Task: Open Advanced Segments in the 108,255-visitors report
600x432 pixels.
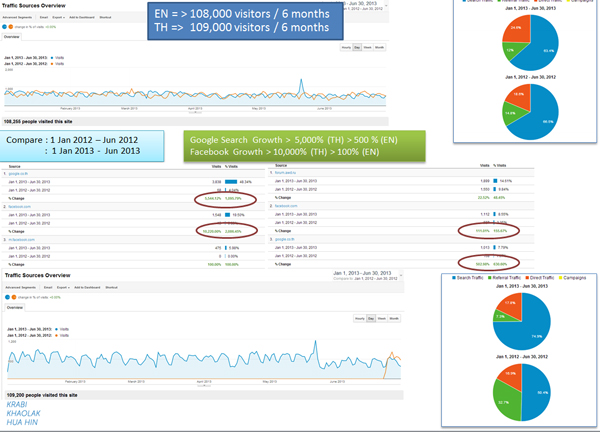Action: (18, 17)
